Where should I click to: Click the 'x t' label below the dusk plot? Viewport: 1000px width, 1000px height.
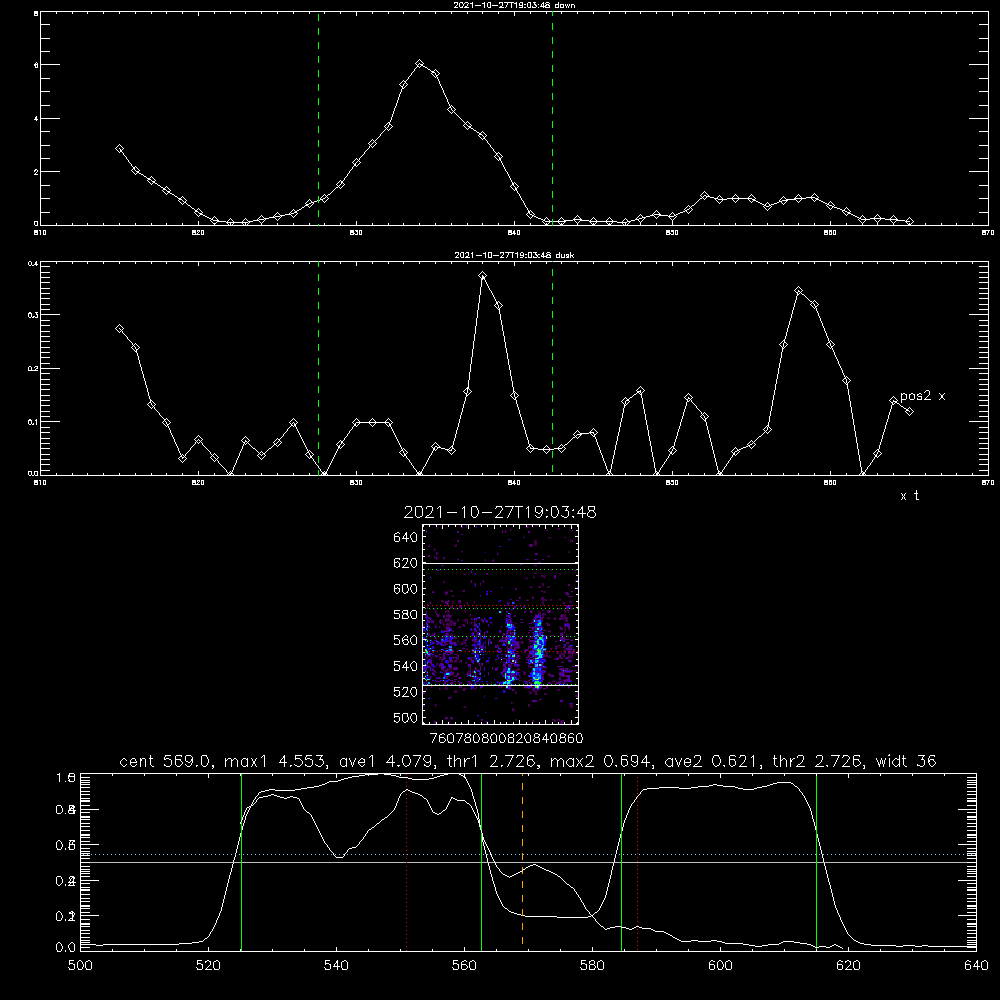tap(909, 496)
